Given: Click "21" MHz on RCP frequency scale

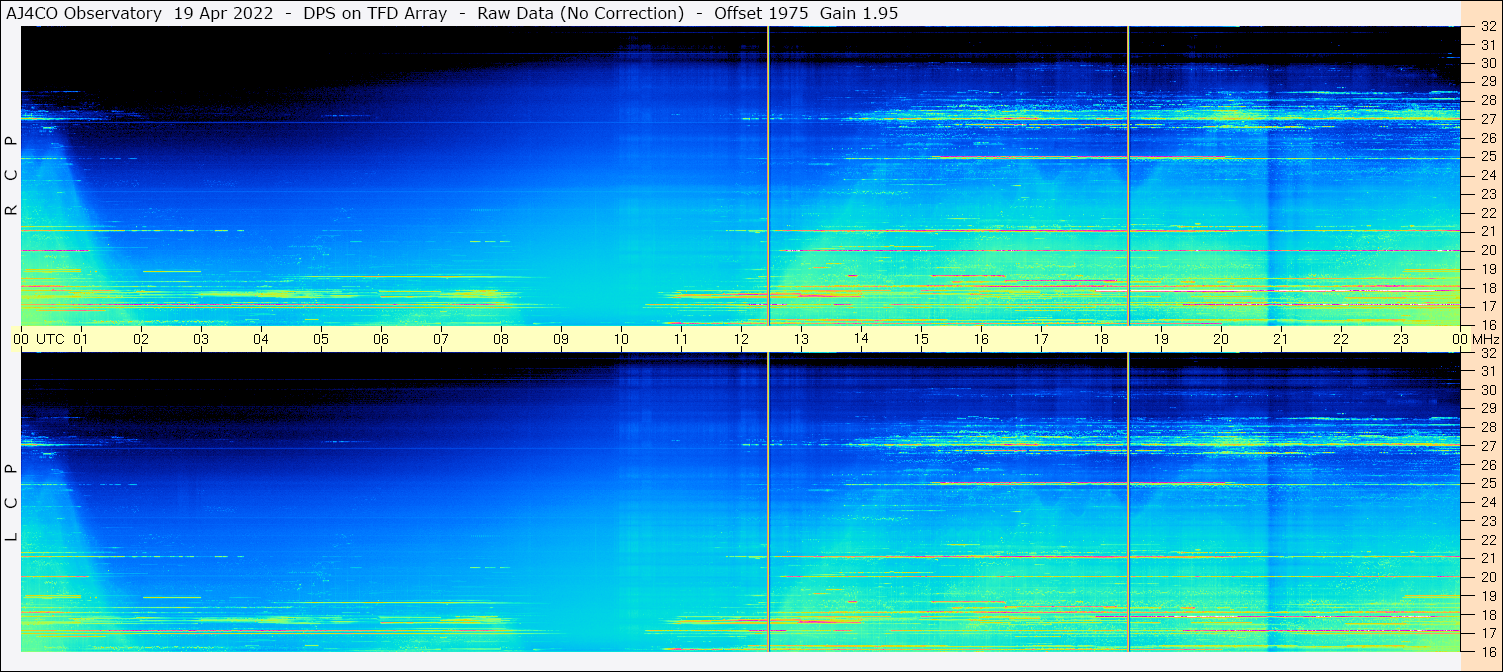Looking at the screenshot, I should point(1488,231).
